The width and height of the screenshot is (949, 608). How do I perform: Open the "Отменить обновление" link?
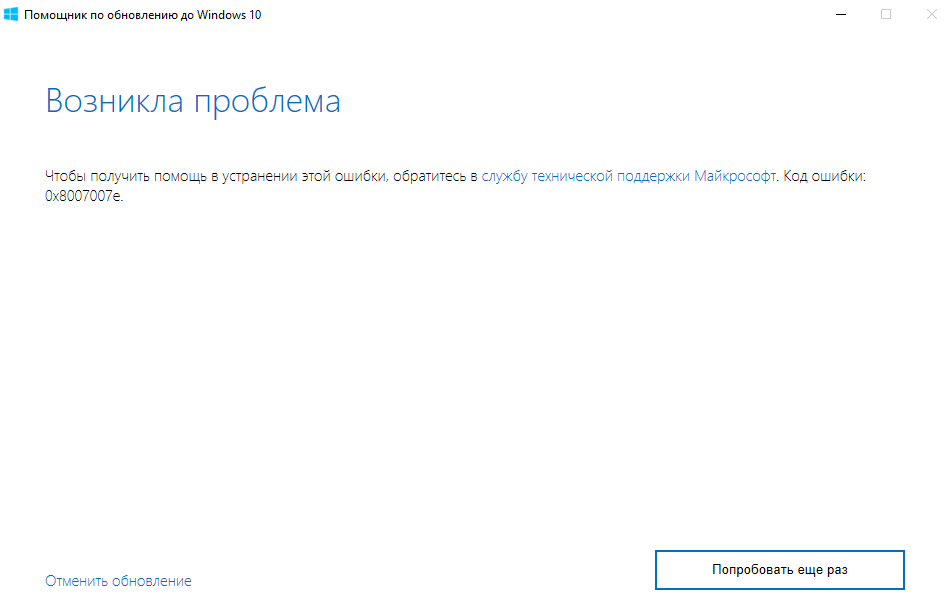click(118, 581)
